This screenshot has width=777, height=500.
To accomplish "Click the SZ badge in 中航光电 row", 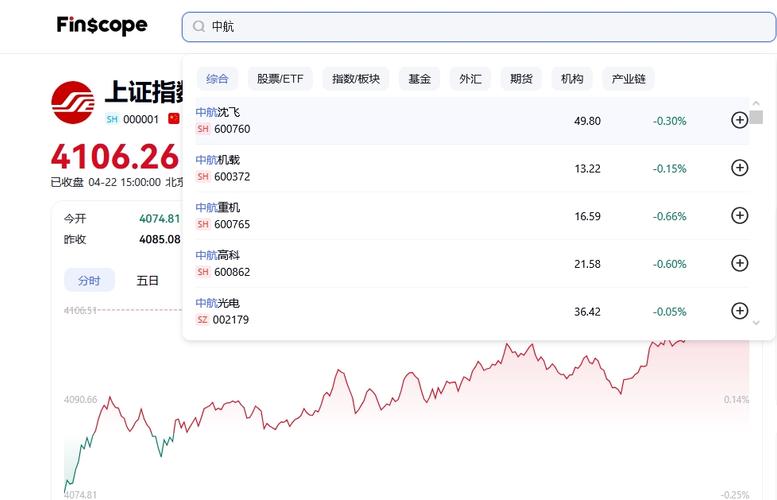I will pos(202,320).
